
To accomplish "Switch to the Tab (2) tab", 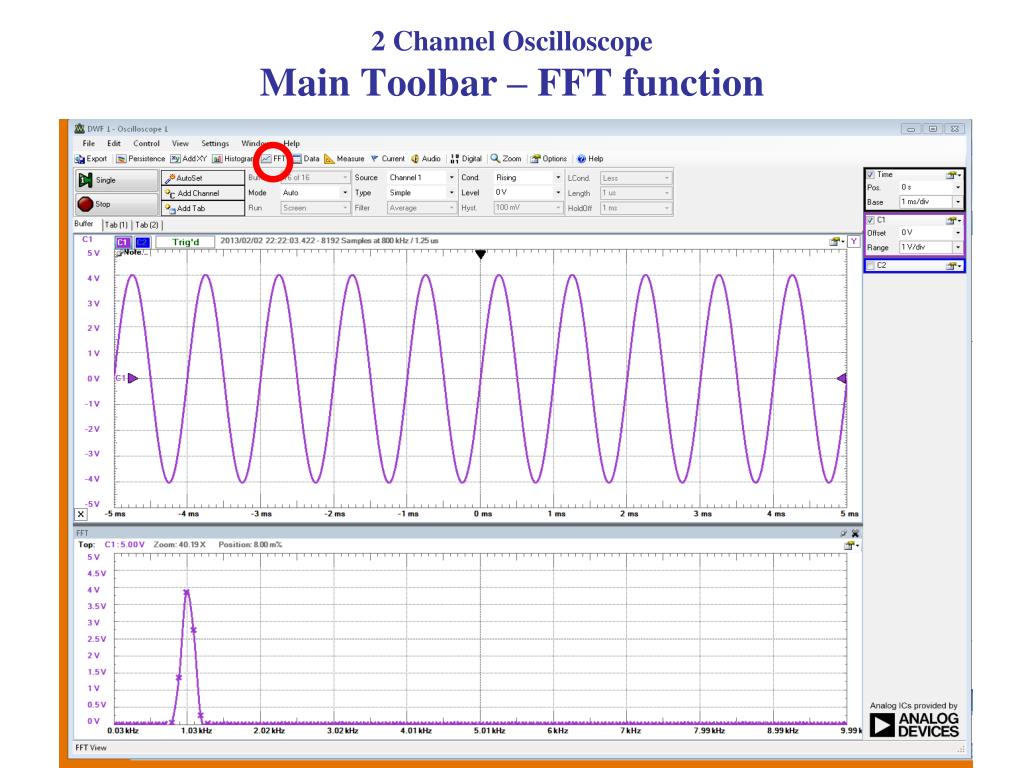I will tap(147, 225).
